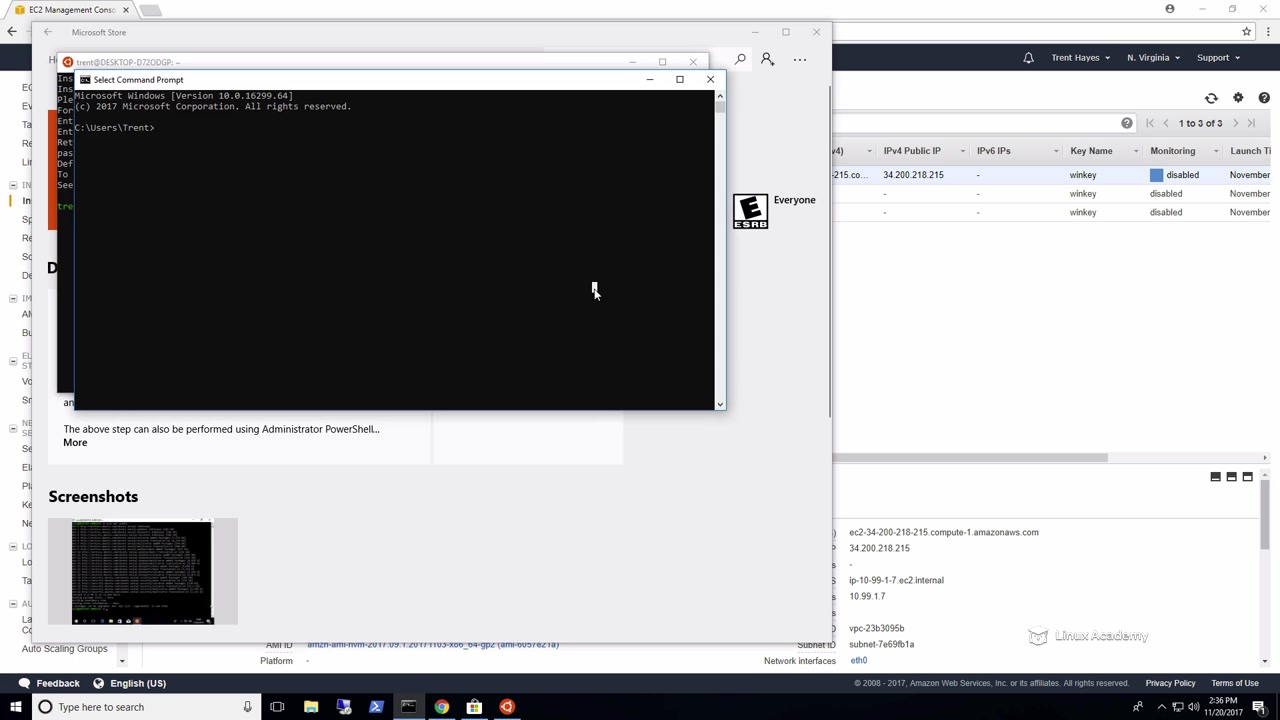Open the Windows Start menu
Image resolution: width=1280 pixels, height=720 pixels.
(x=15, y=707)
